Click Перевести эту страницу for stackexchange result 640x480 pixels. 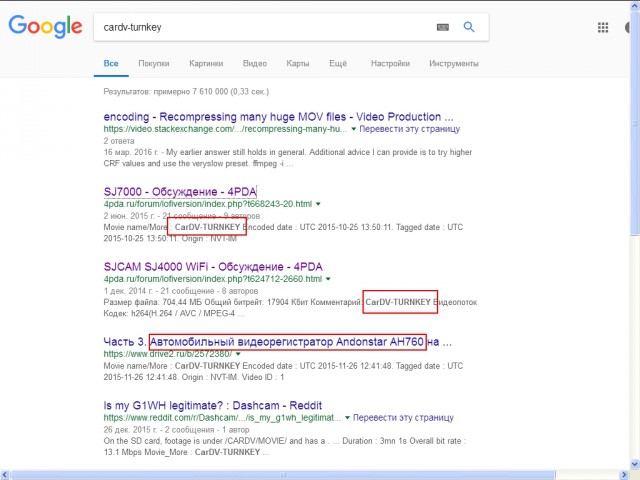click(x=409, y=129)
